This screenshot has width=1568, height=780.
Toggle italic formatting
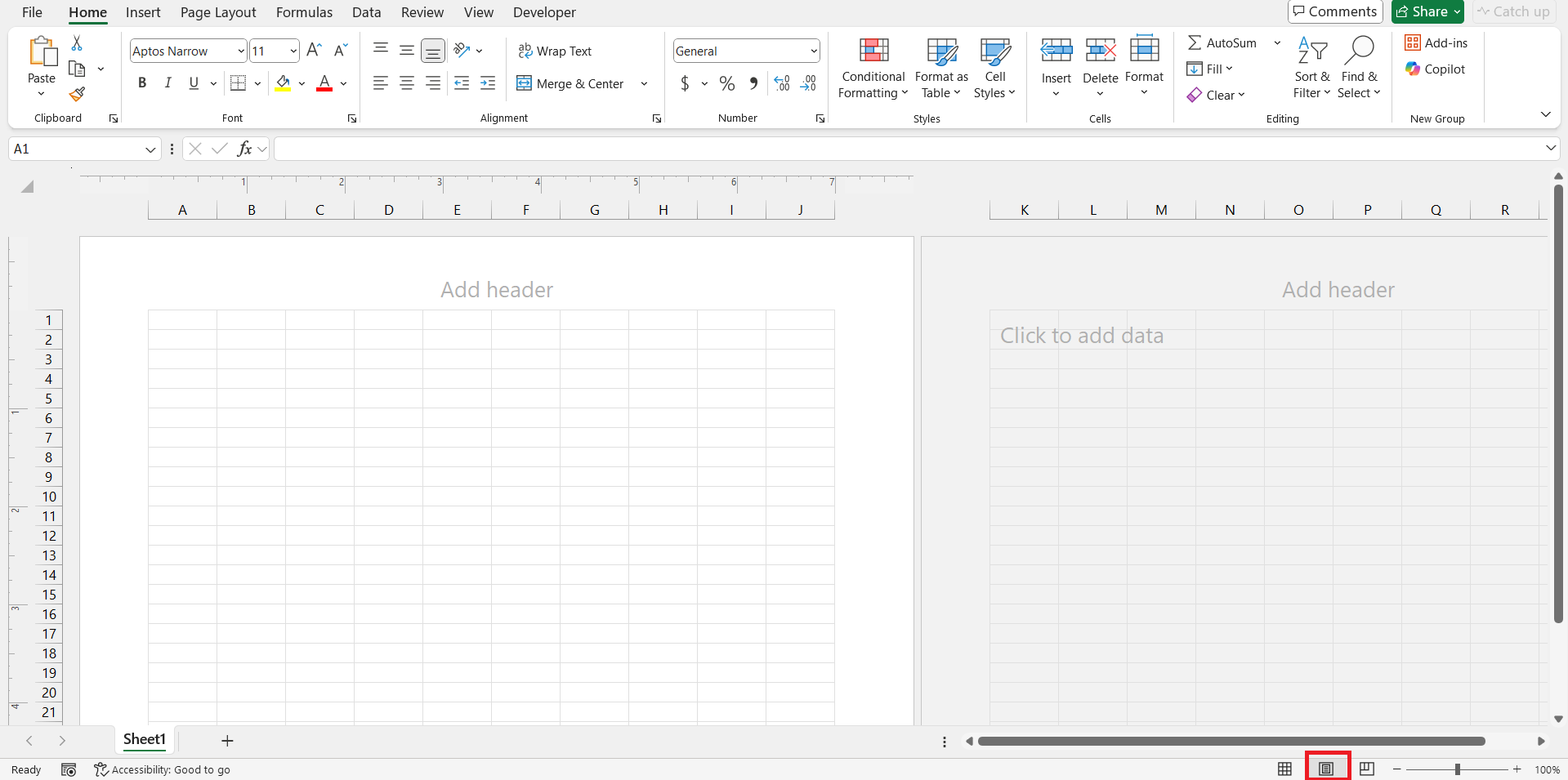click(168, 82)
